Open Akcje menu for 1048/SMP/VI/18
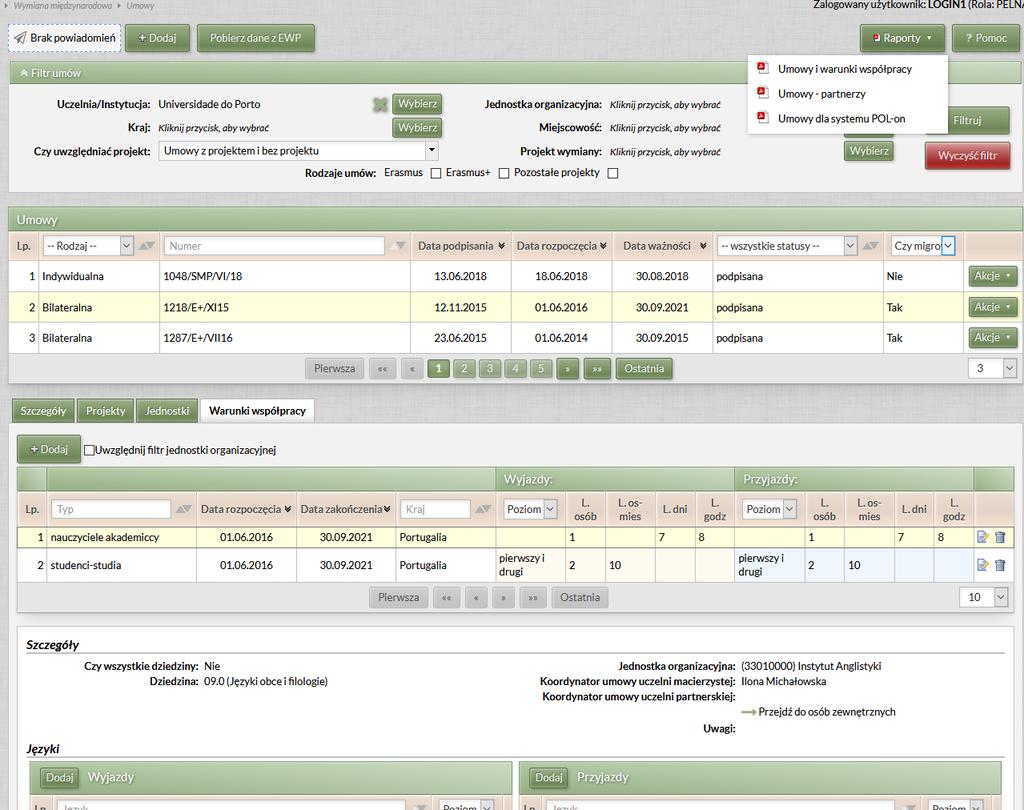 pos(992,276)
